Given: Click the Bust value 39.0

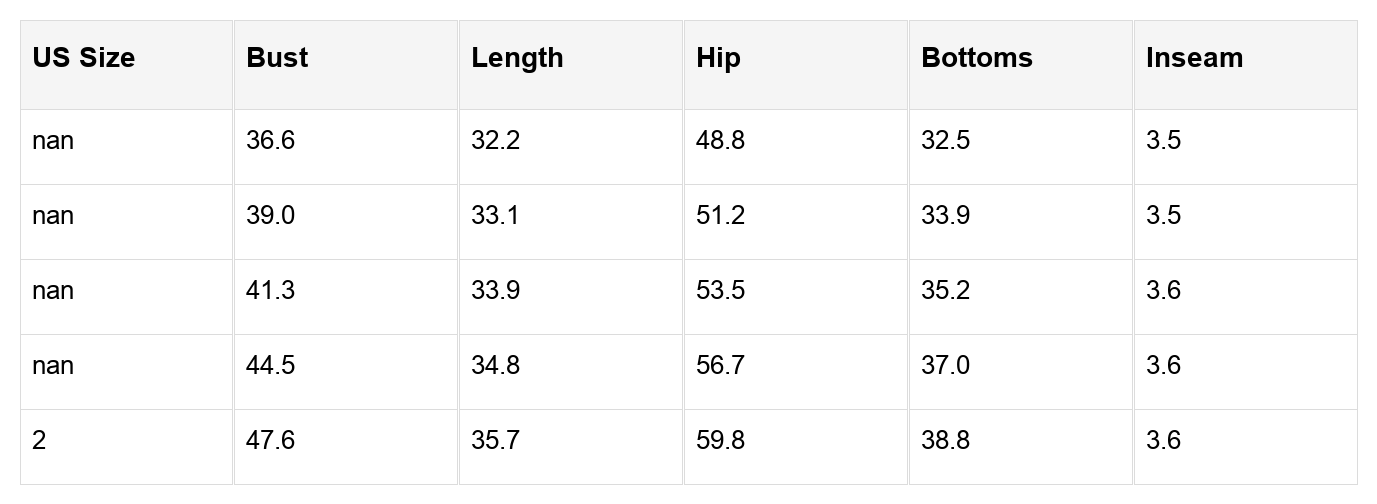Looking at the screenshot, I should [x=270, y=216].
